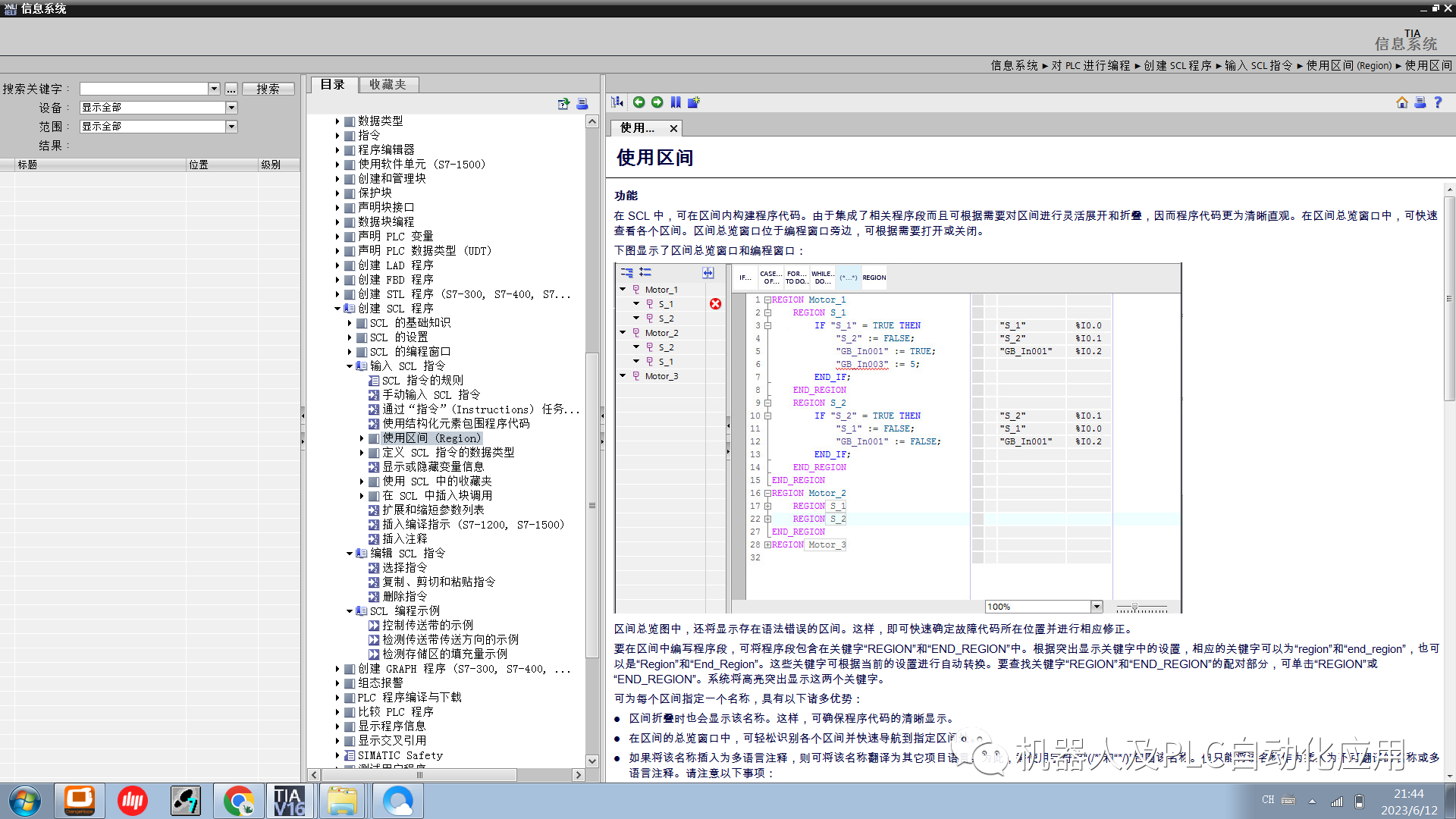Image resolution: width=1456 pixels, height=819 pixels.
Task: Click 创建 SCL 程序 in the breadcrumb
Action: click(x=1178, y=66)
